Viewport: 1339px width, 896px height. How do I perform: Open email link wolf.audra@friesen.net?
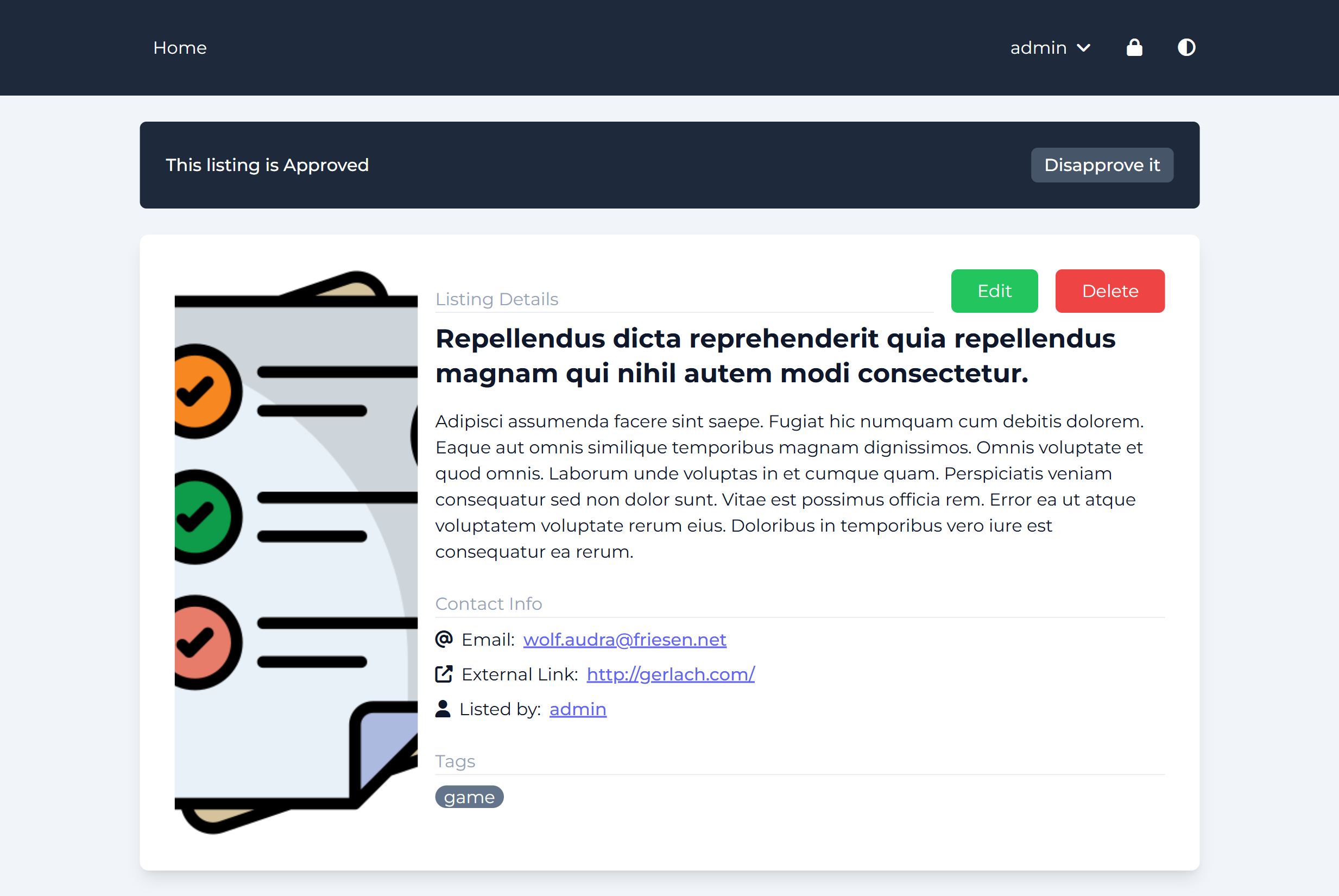624,640
